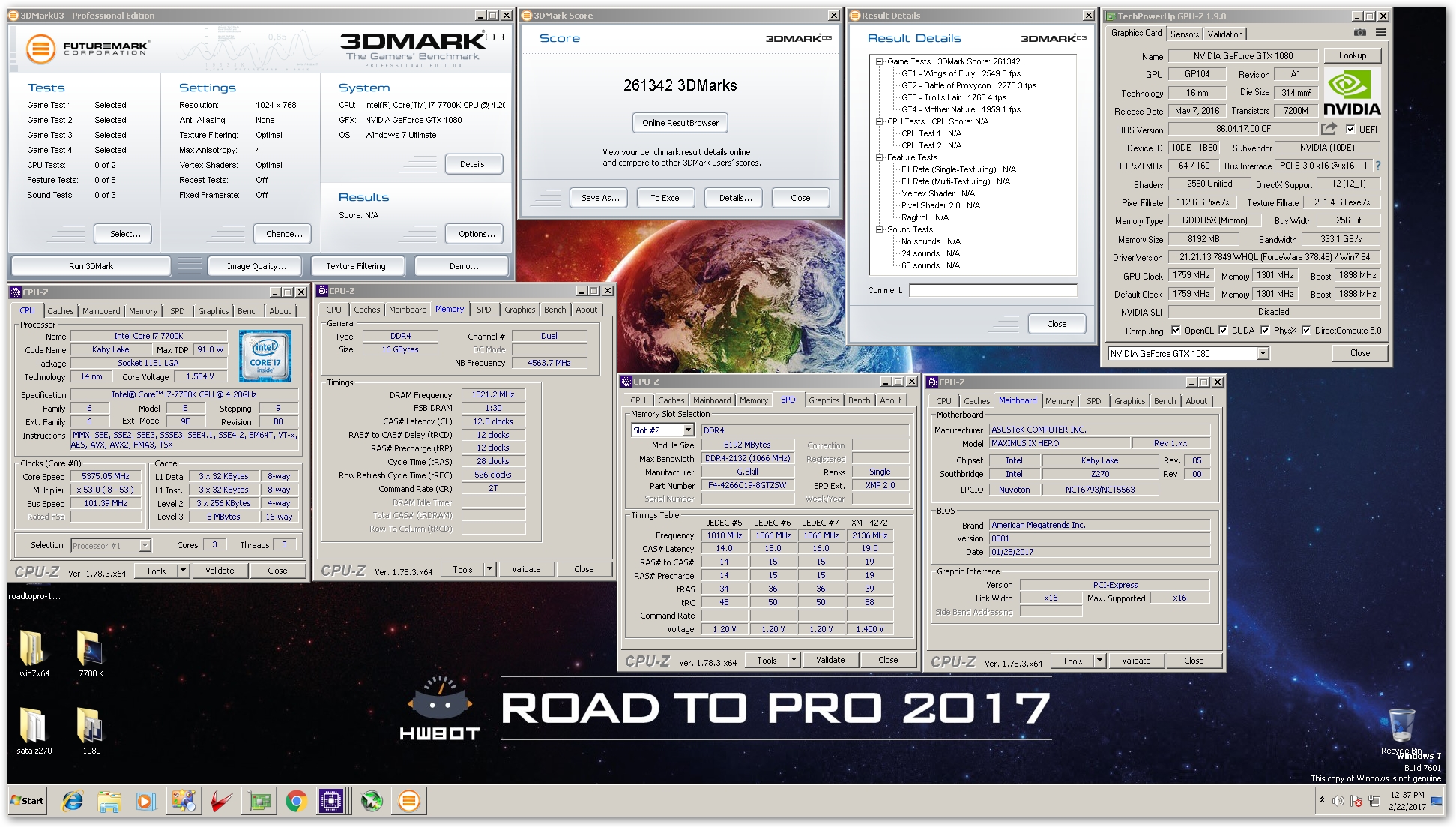Open Tools dropdown arrow in CPU-Z SPD window
Image resolution: width=1456 pixels, height=827 pixels.
tap(794, 661)
